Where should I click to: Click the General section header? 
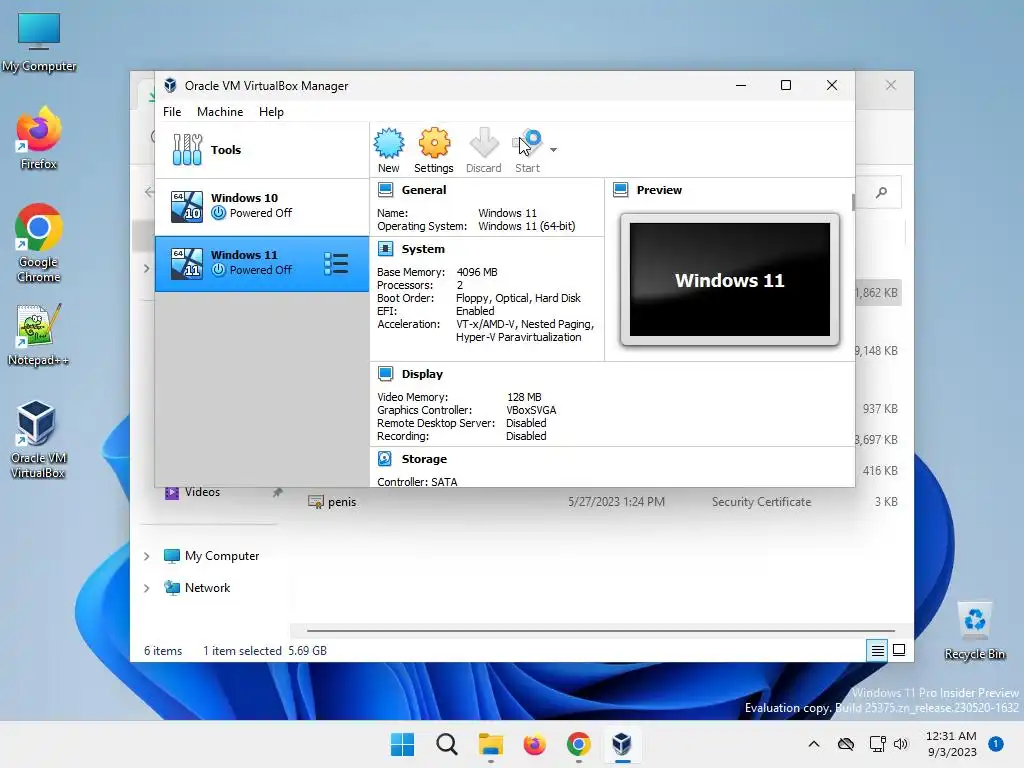424,190
